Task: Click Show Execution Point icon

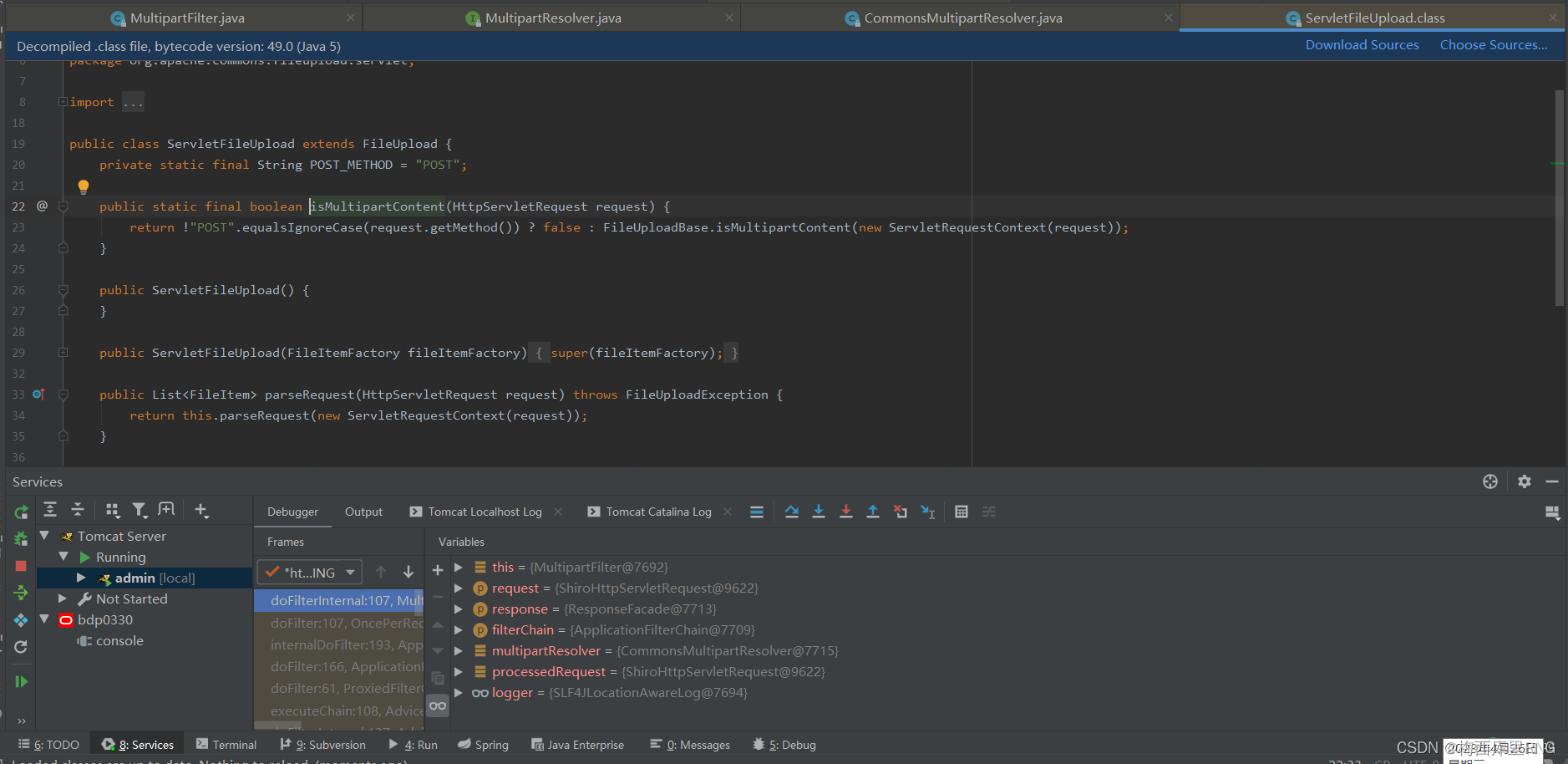Action: (x=757, y=512)
